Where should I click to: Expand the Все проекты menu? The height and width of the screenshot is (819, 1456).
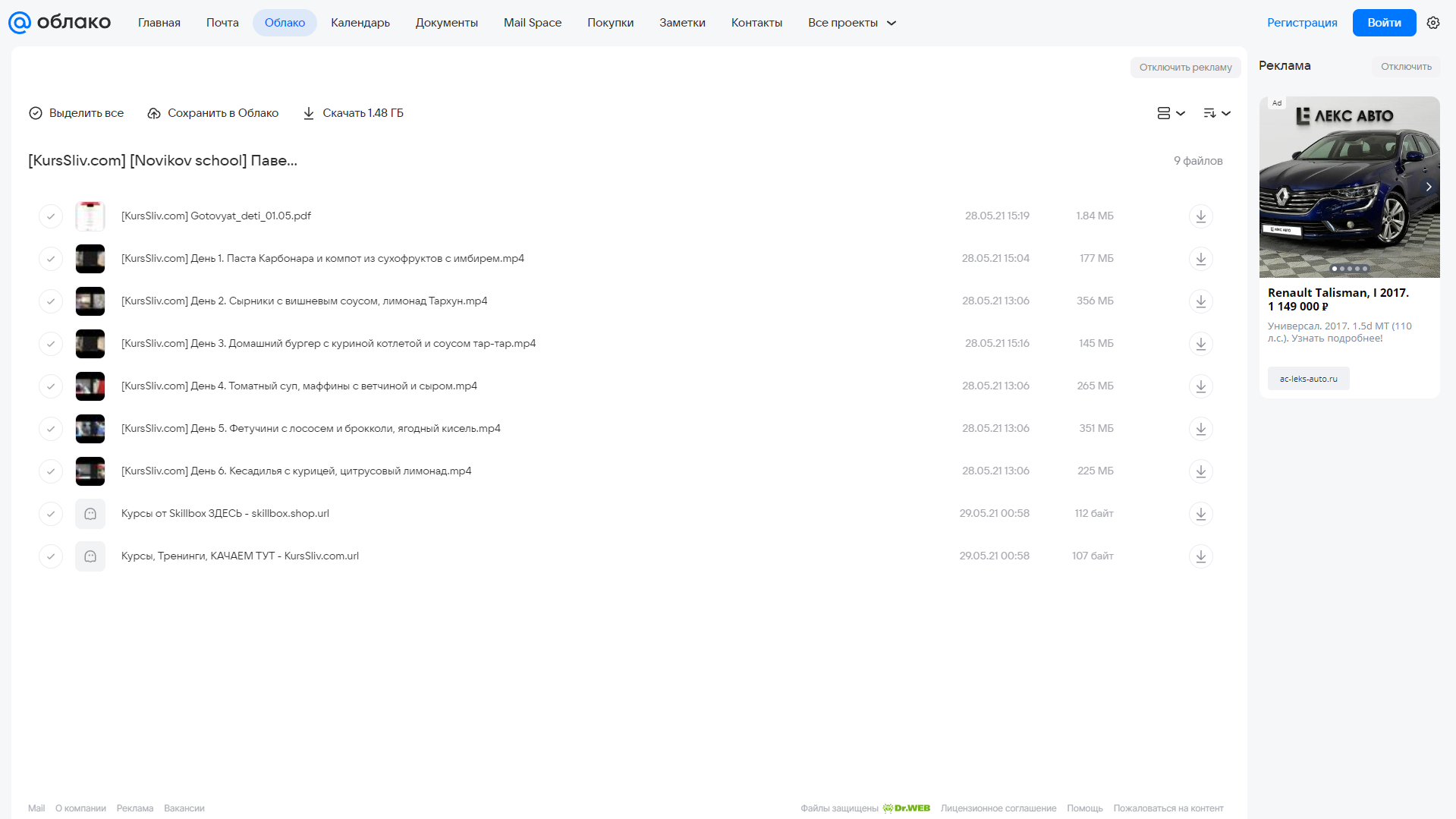(851, 23)
